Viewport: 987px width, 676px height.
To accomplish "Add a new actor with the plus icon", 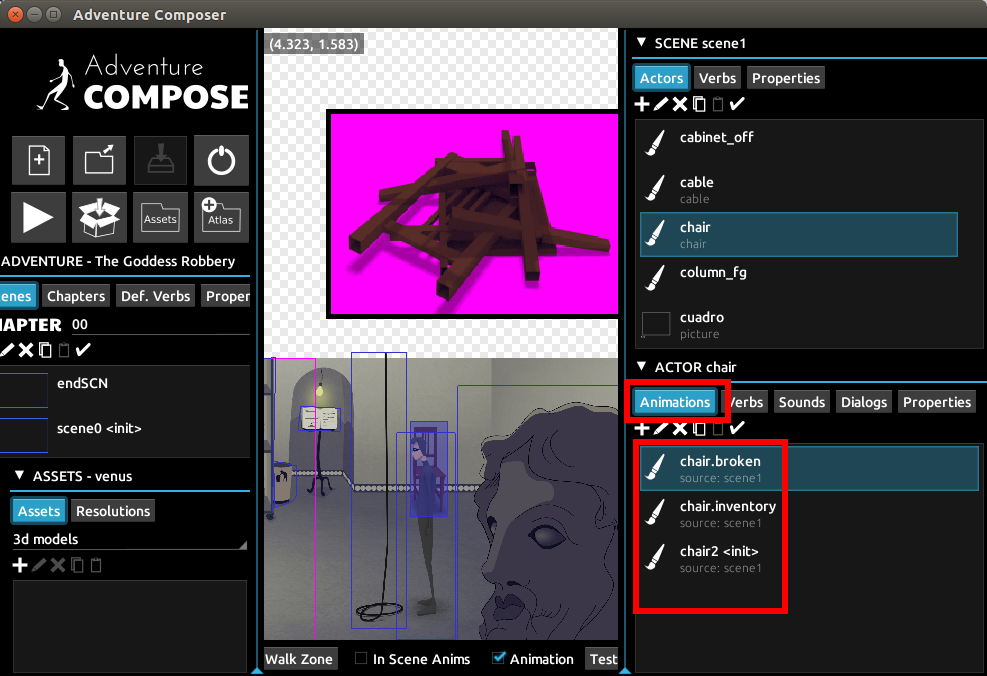I will (x=641, y=104).
